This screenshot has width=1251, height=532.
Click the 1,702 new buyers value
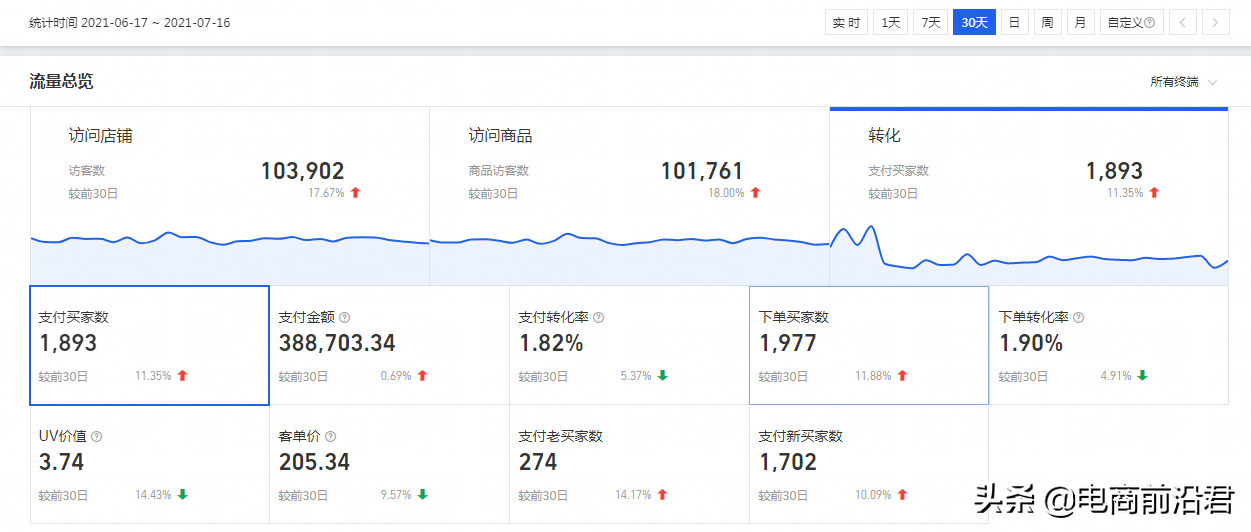(x=788, y=462)
